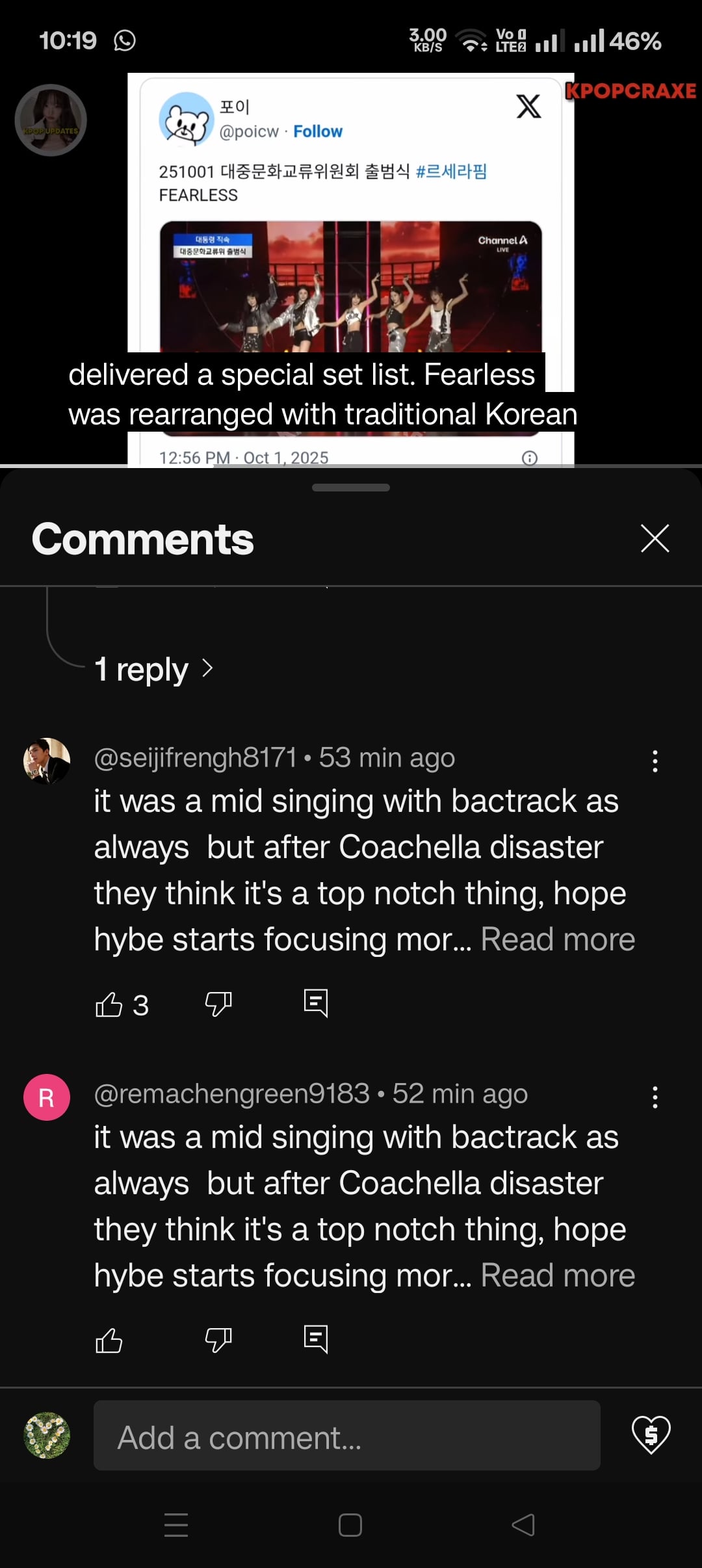Viewport: 702px width, 1568px height.
Task: Open options menu for @remachengreen9183 comment
Action: [655, 1097]
